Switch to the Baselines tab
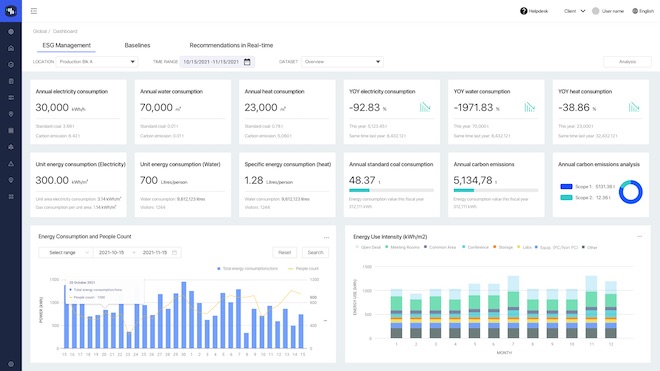 137,45
